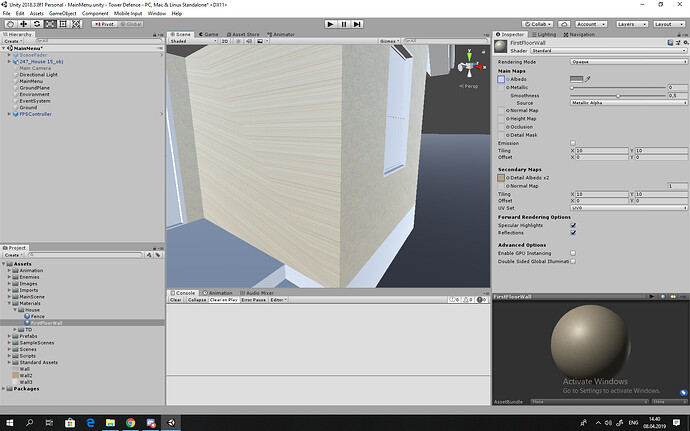Open the Shader dropdown
The height and width of the screenshot is (431, 690).
click(609, 51)
